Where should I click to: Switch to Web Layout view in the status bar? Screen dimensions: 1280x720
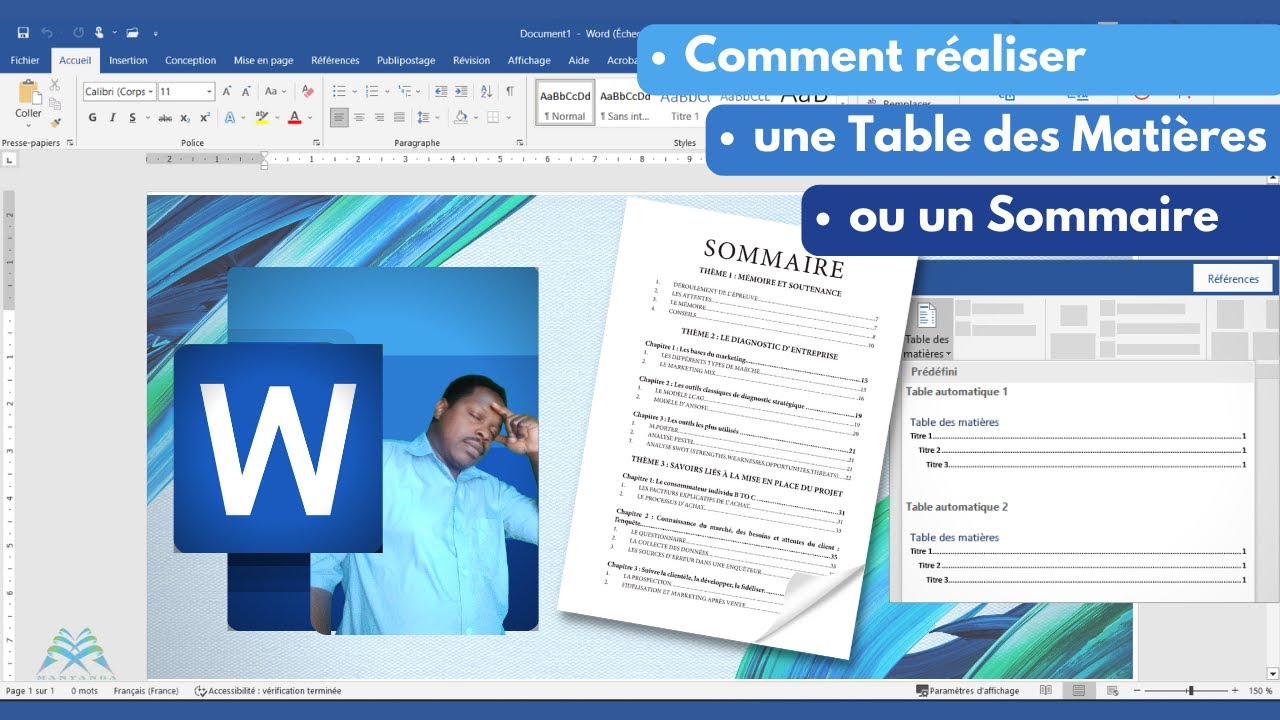pyautogui.click(x=1112, y=691)
